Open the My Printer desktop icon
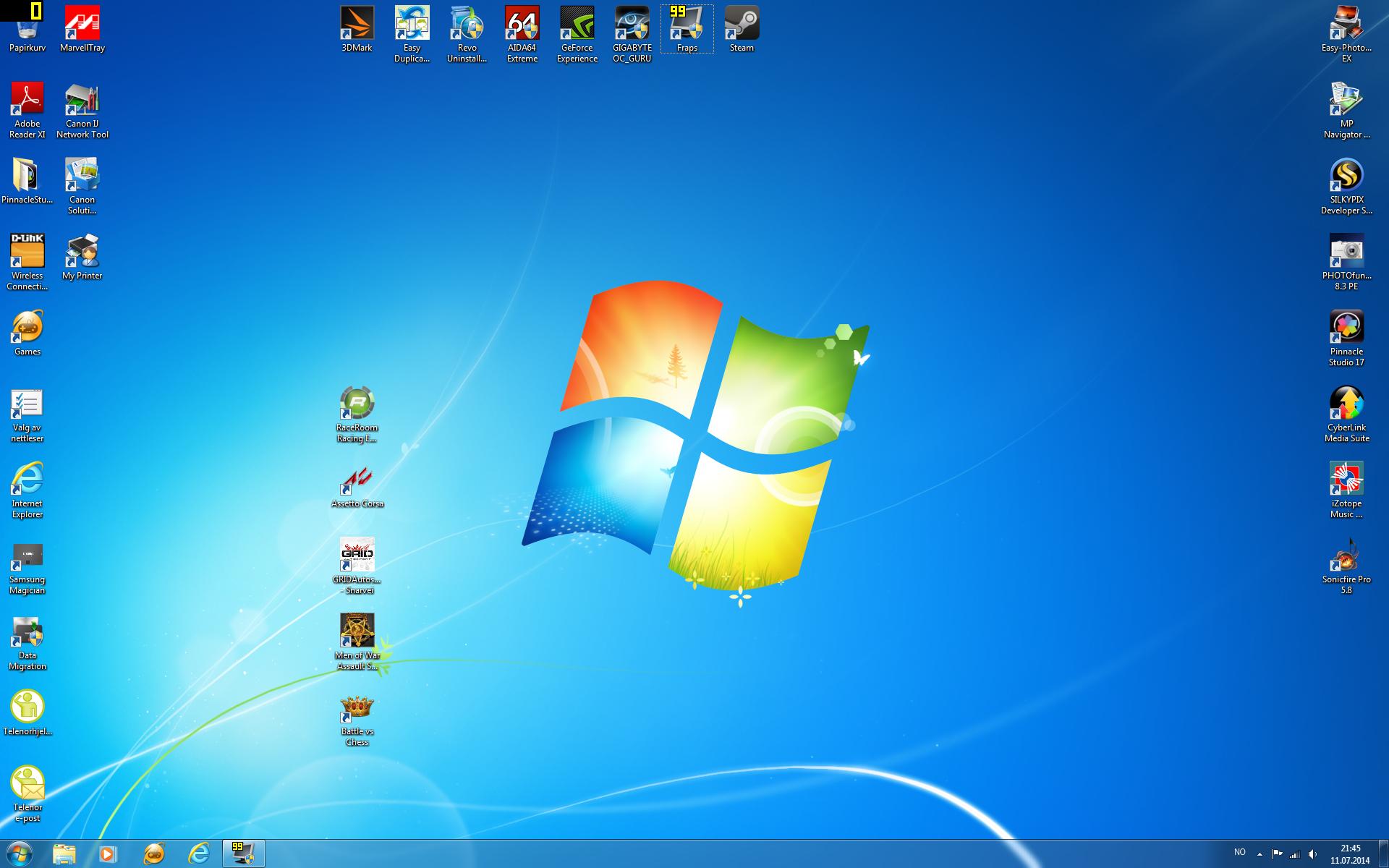 click(x=82, y=256)
